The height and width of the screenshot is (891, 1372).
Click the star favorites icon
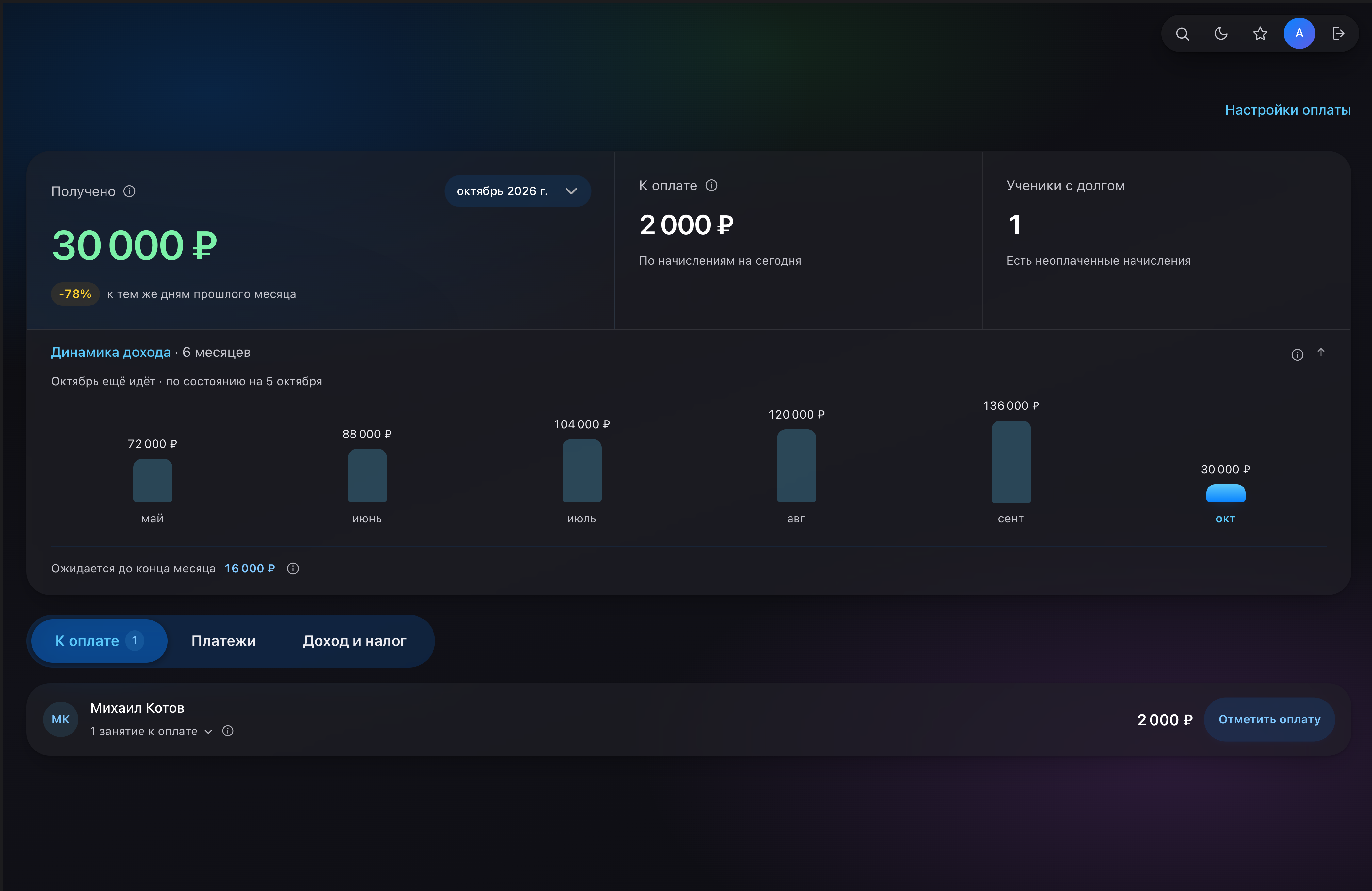point(1260,33)
